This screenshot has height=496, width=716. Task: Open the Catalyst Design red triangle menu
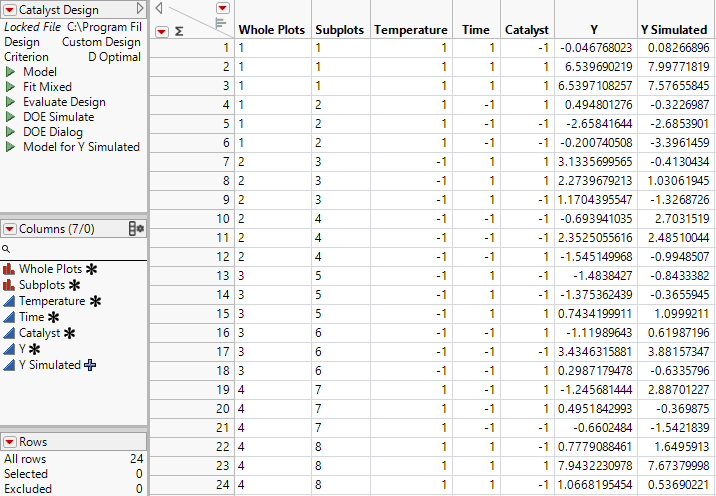tap(9, 10)
